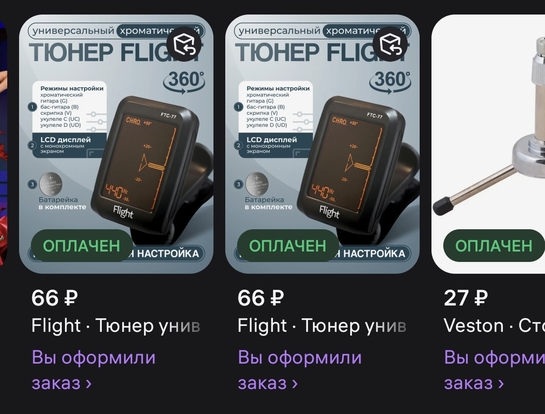545x414 pixels.
Task: Click the ОПЛАЧЕН badge on first tuner
Action: click(82, 246)
